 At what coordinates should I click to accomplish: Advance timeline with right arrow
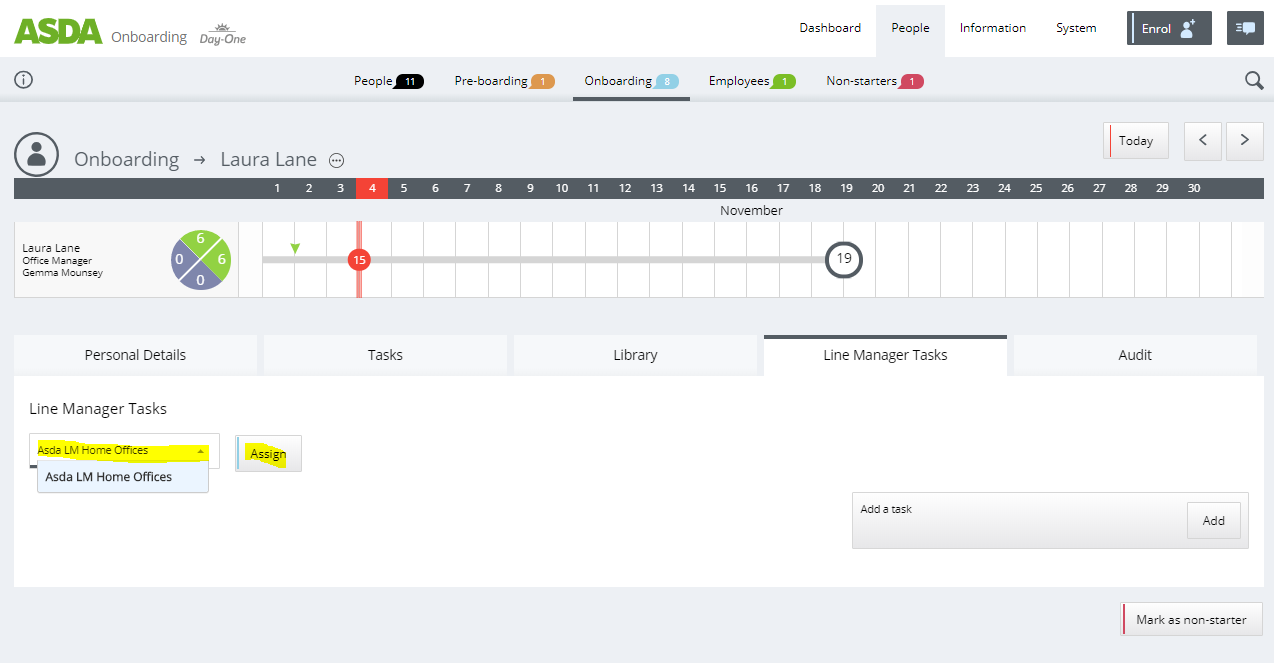point(1244,141)
